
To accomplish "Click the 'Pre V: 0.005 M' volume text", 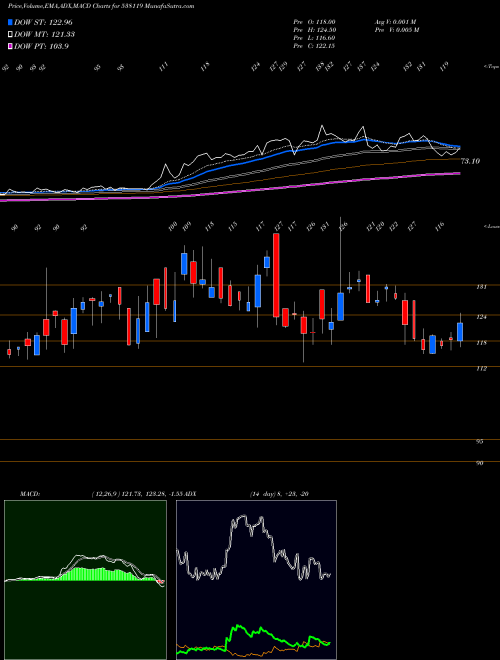I will pyautogui.click(x=396, y=30).
